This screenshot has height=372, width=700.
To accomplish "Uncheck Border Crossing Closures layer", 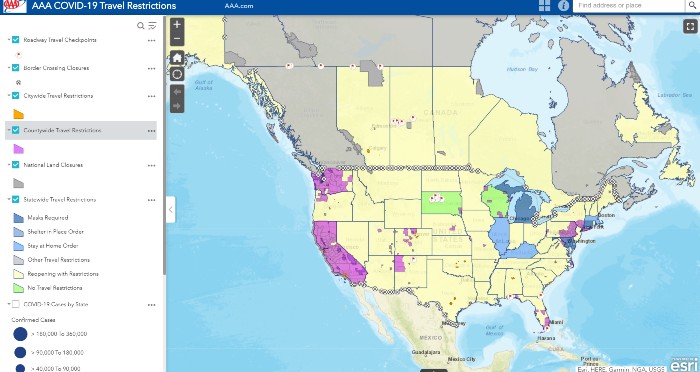I will [x=16, y=68].
